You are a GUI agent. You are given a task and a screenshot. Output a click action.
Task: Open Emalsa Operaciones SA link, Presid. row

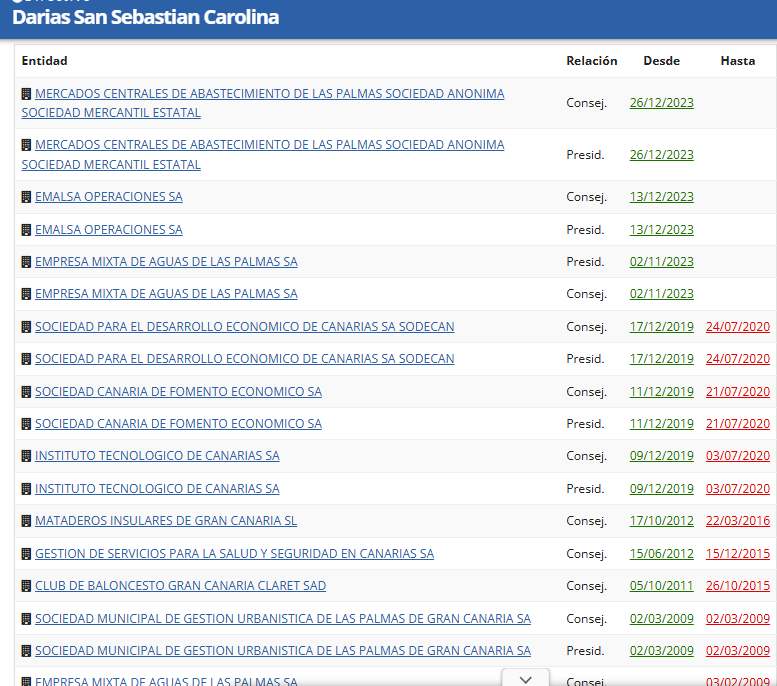109,230
